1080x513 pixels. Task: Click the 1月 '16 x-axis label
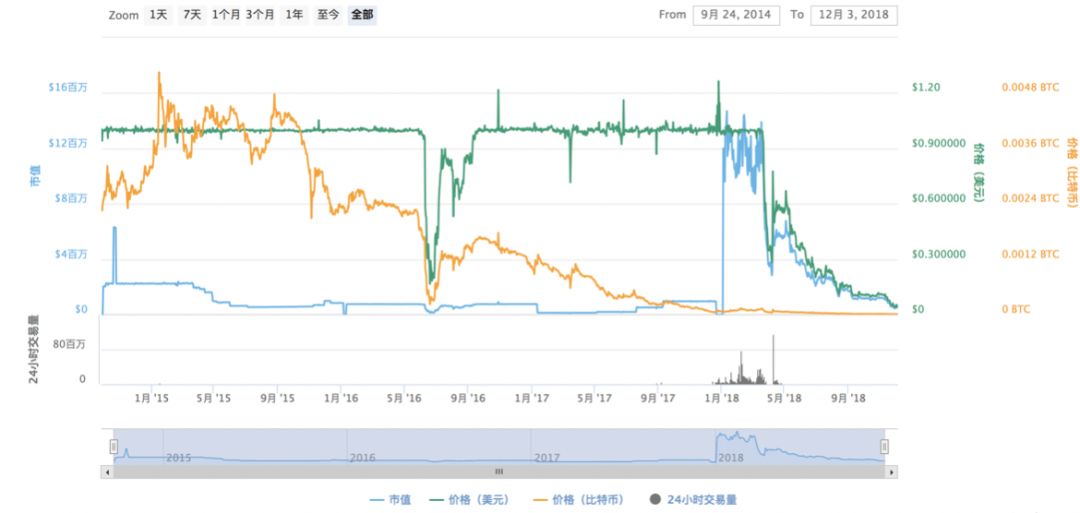click(341, 398)
